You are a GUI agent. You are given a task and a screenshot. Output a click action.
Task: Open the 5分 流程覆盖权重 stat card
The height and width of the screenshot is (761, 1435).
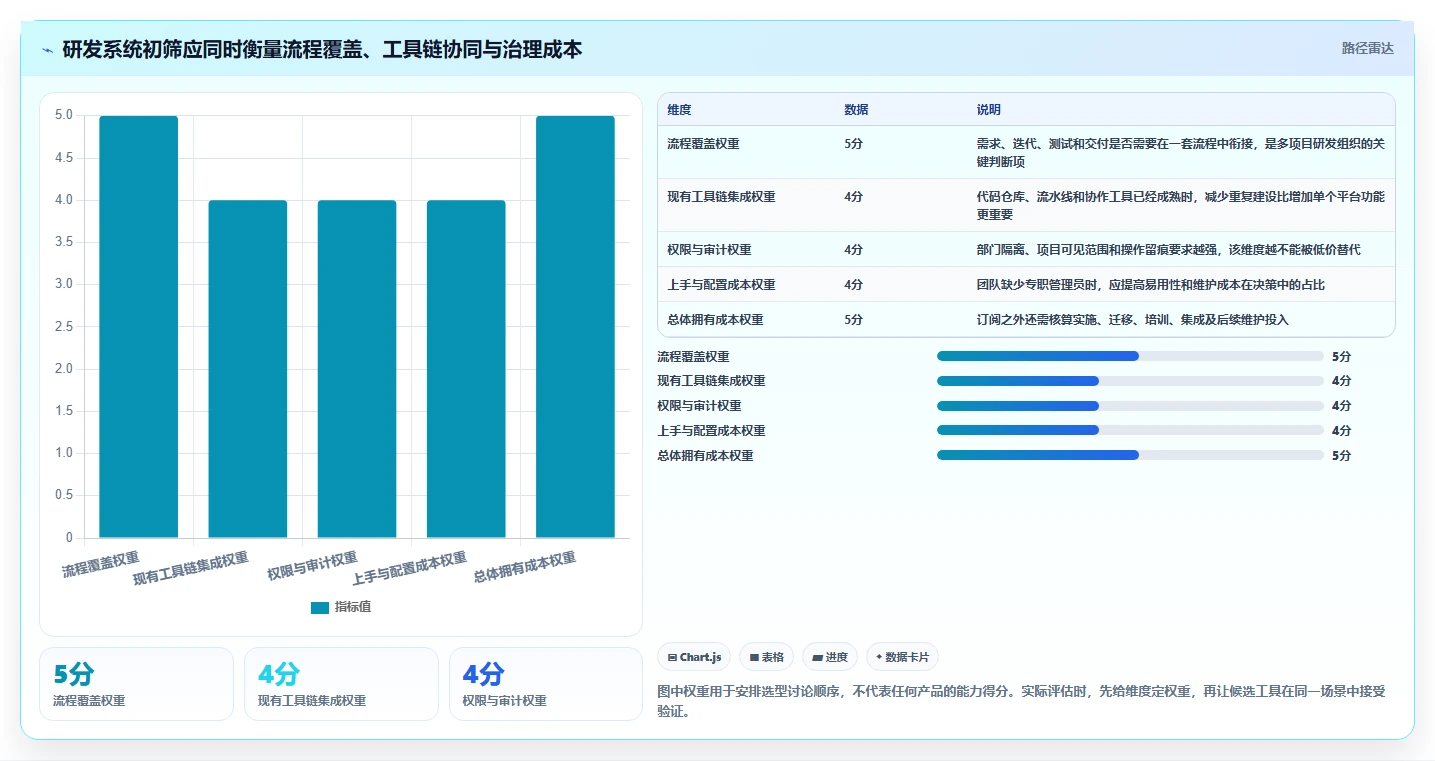tap(136, 684)
